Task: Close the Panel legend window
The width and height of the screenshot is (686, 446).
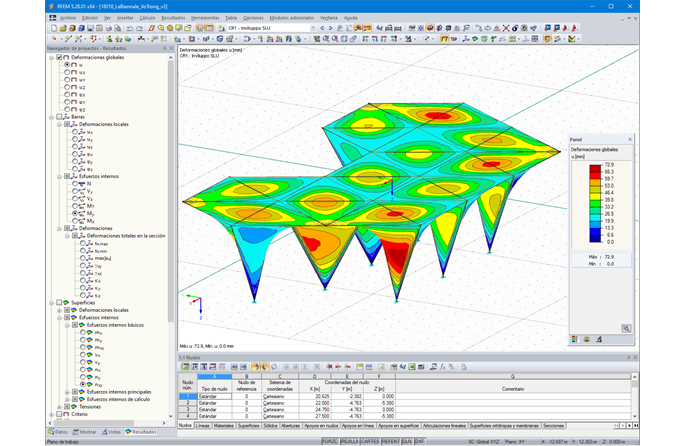Action: [x=630, y=140]
